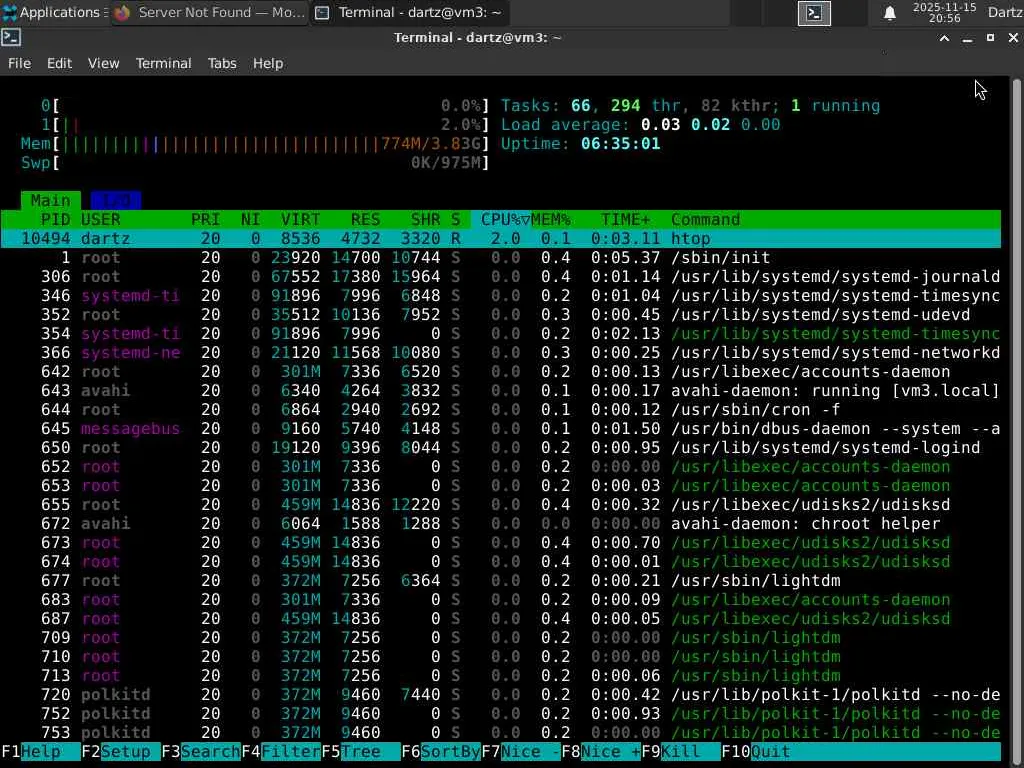
Task: Select the Main tab in htop
Action: [50, 200]
